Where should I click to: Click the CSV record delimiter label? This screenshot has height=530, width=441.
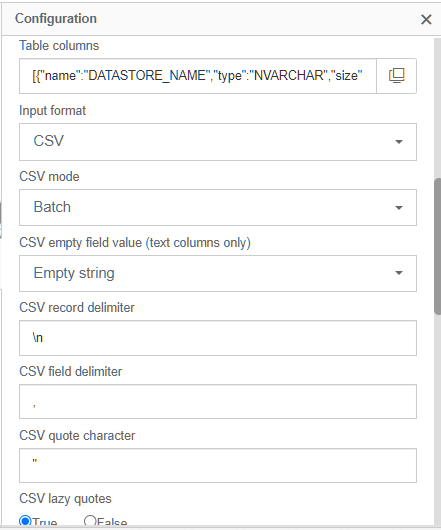(77, 308)
